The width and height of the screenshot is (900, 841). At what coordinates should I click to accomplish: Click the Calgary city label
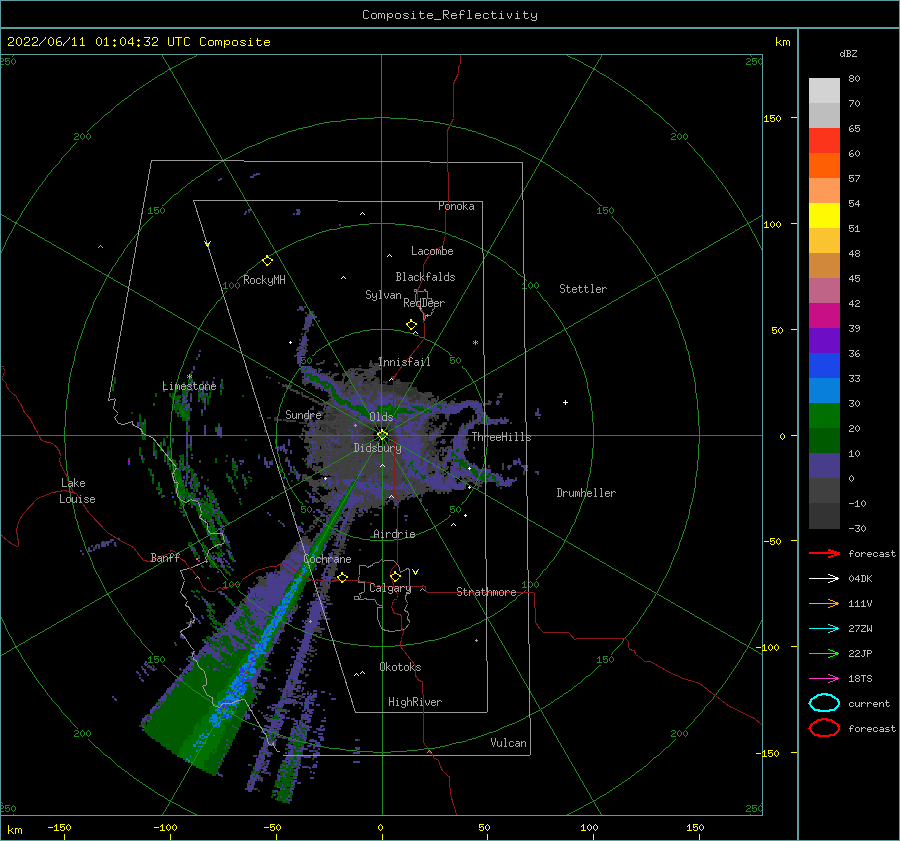[x=390, y=588]
